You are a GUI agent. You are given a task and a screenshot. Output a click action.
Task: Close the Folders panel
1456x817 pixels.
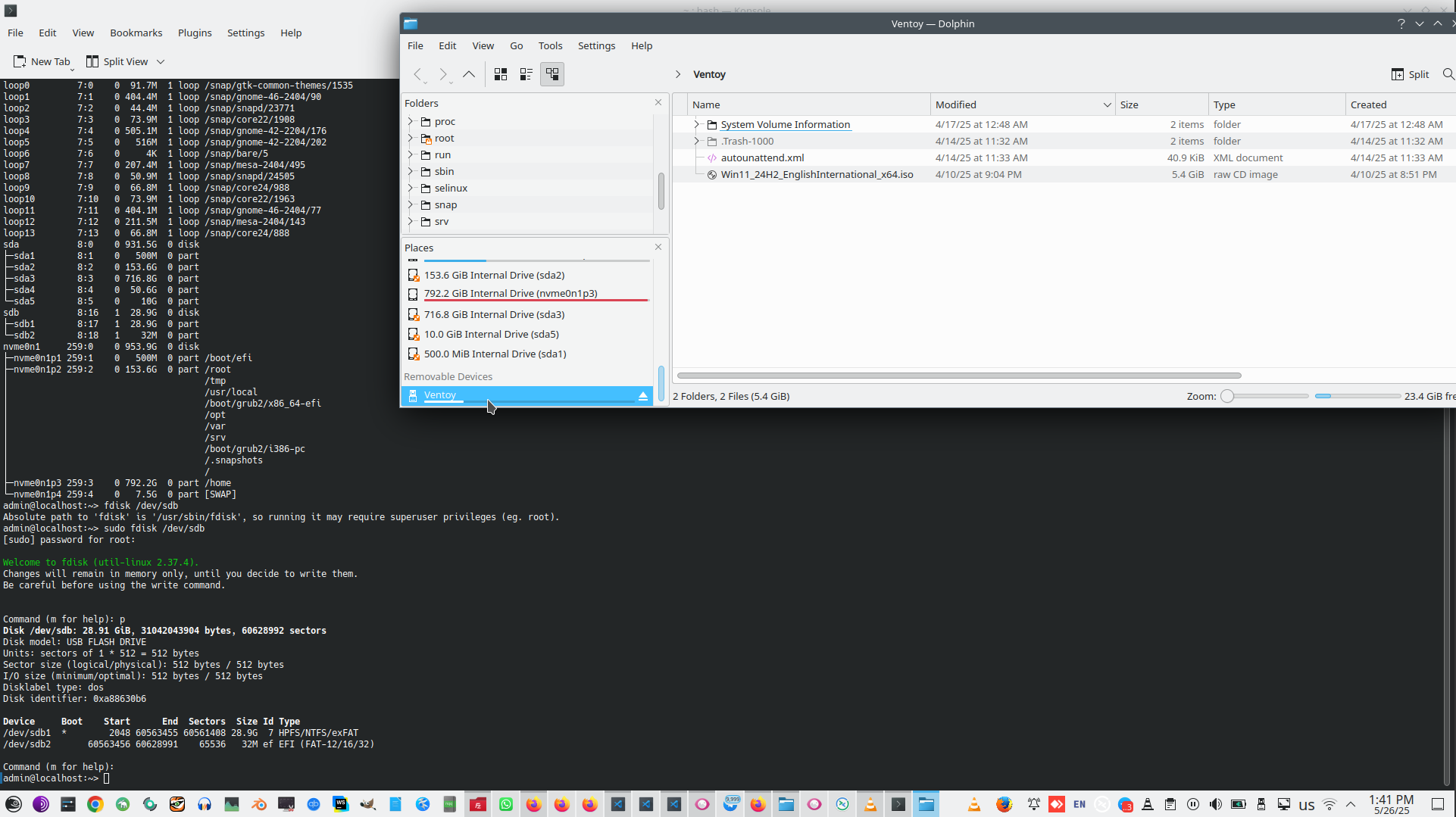(658, 102)
